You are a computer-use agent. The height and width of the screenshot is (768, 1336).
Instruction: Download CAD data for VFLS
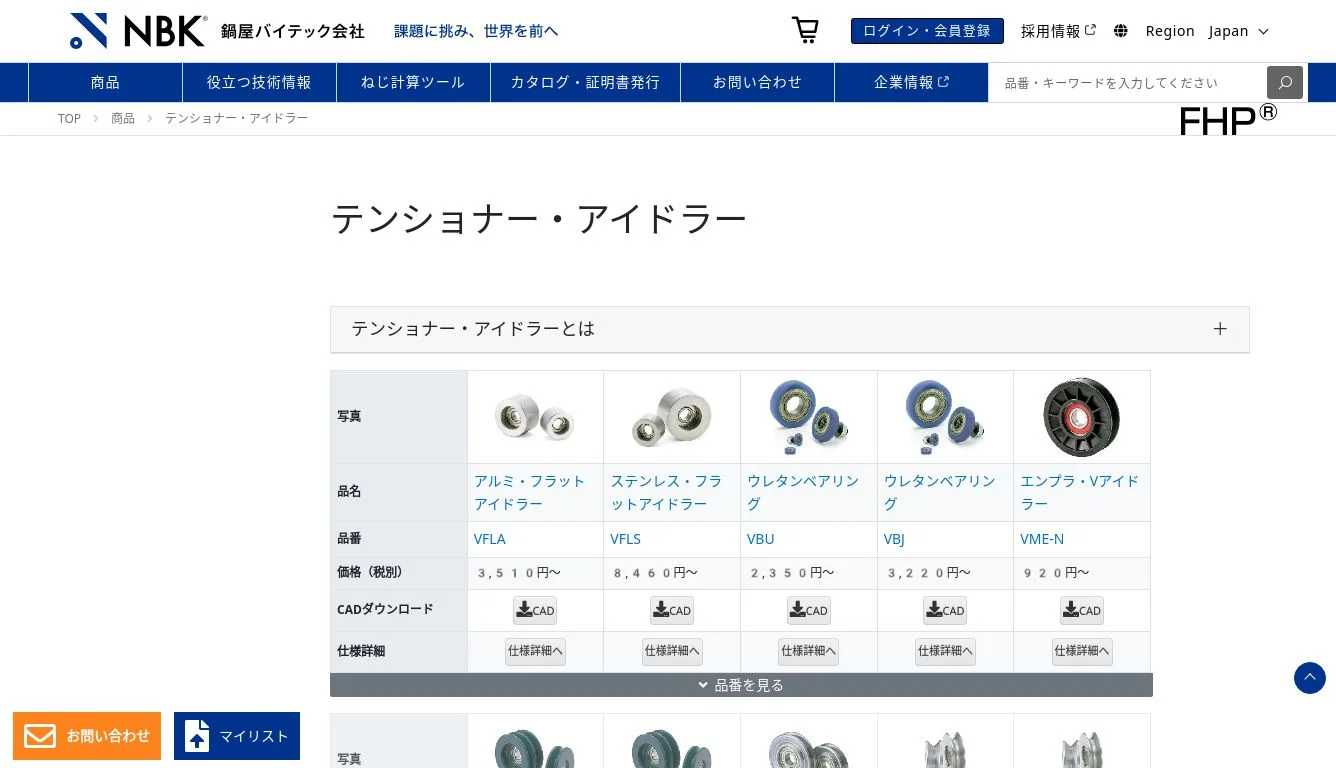click(x=671, y=610)
